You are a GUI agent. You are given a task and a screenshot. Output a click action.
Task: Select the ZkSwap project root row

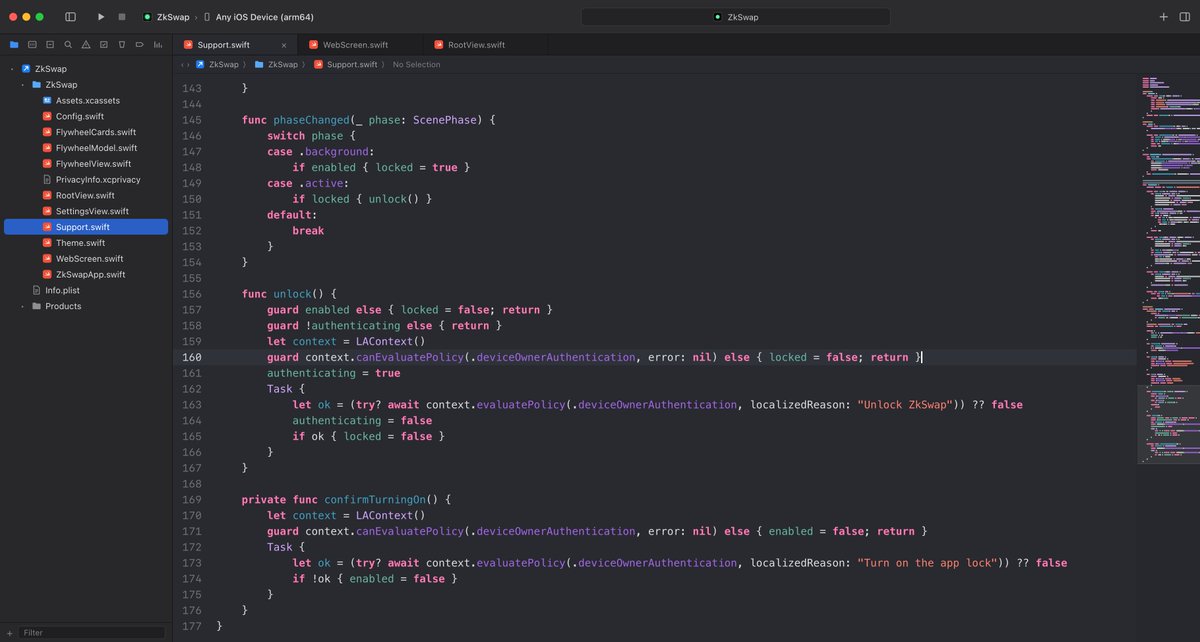[86, 69]
